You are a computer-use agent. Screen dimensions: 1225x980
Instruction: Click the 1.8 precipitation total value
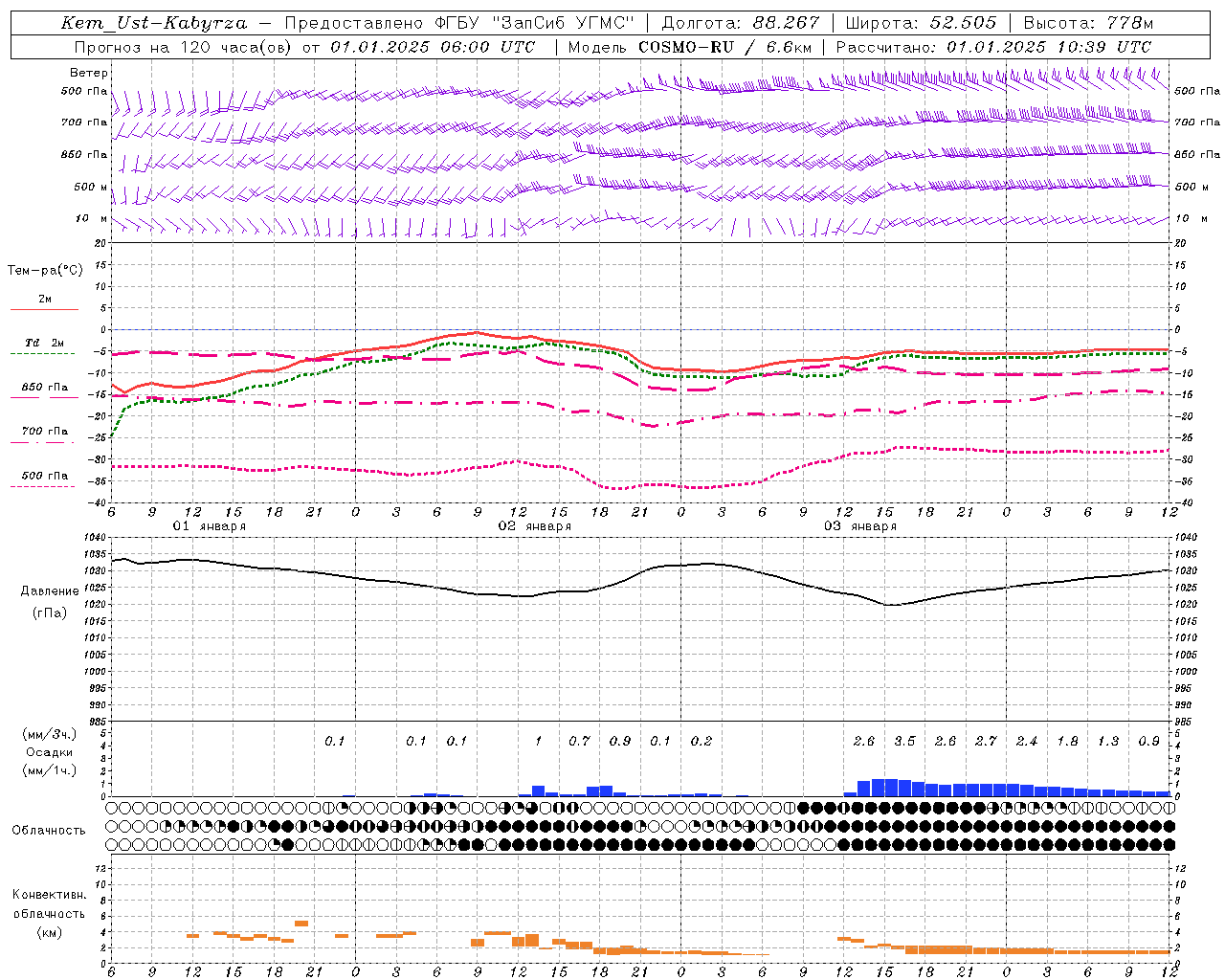click(1067, 742)
